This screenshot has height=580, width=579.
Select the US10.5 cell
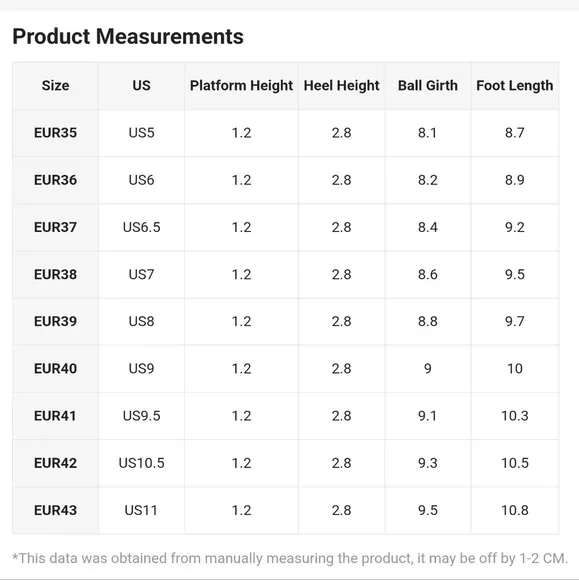coord(141,463)
